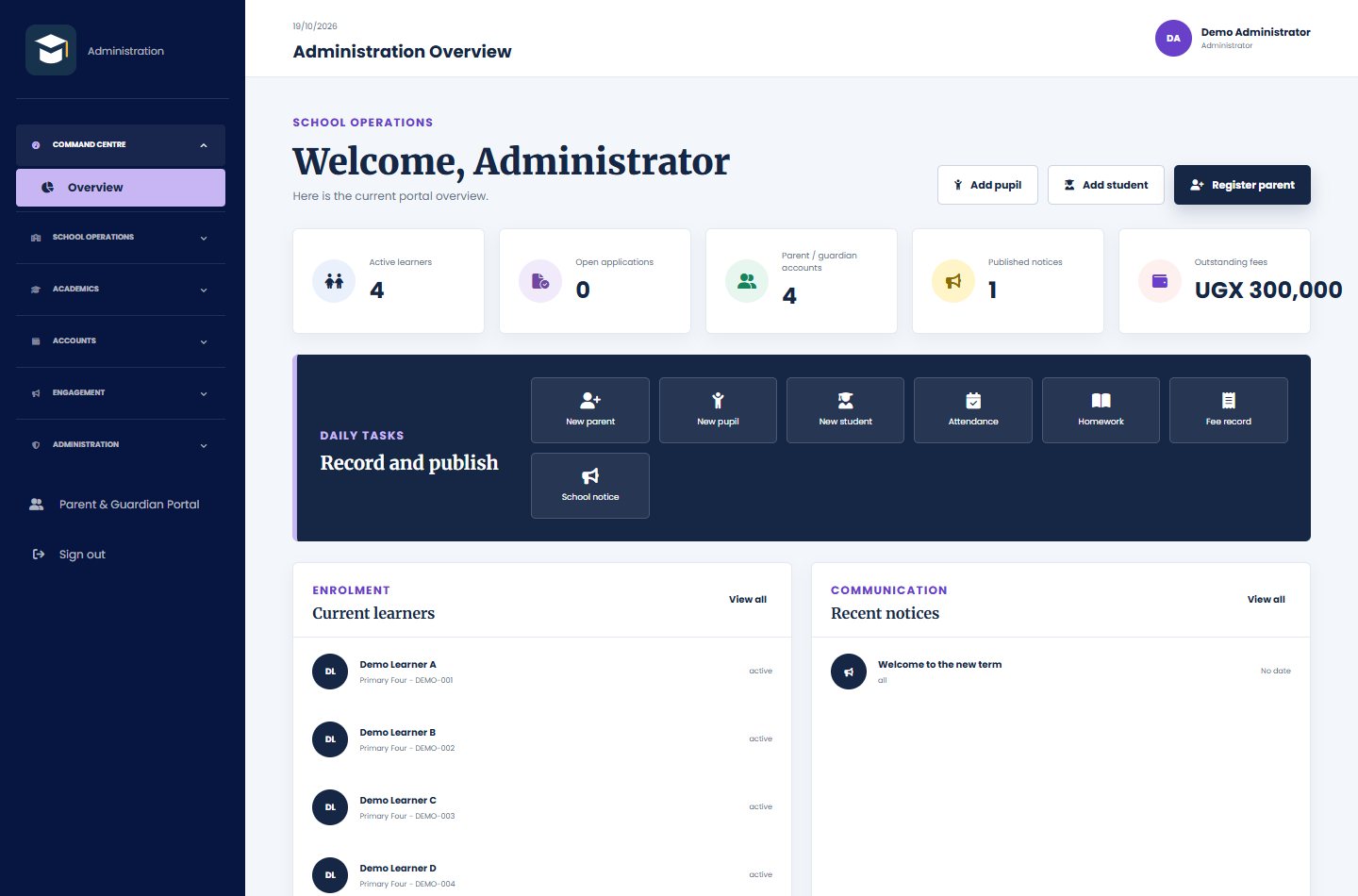
Task: Click the Demo Administrator profile name
Action: 1256,32
